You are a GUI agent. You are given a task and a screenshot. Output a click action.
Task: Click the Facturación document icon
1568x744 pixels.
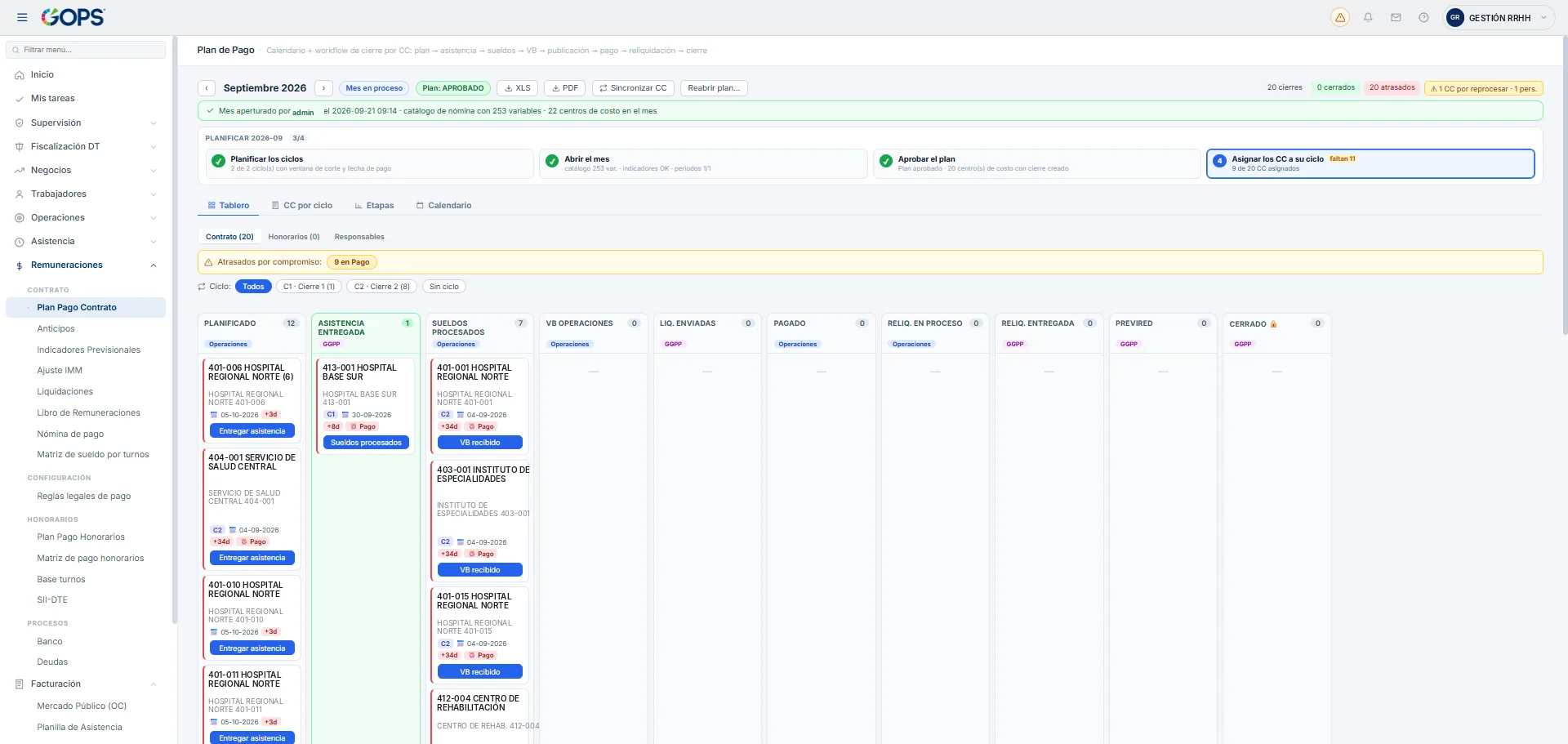pyautogui.click(x=20, y=684)
